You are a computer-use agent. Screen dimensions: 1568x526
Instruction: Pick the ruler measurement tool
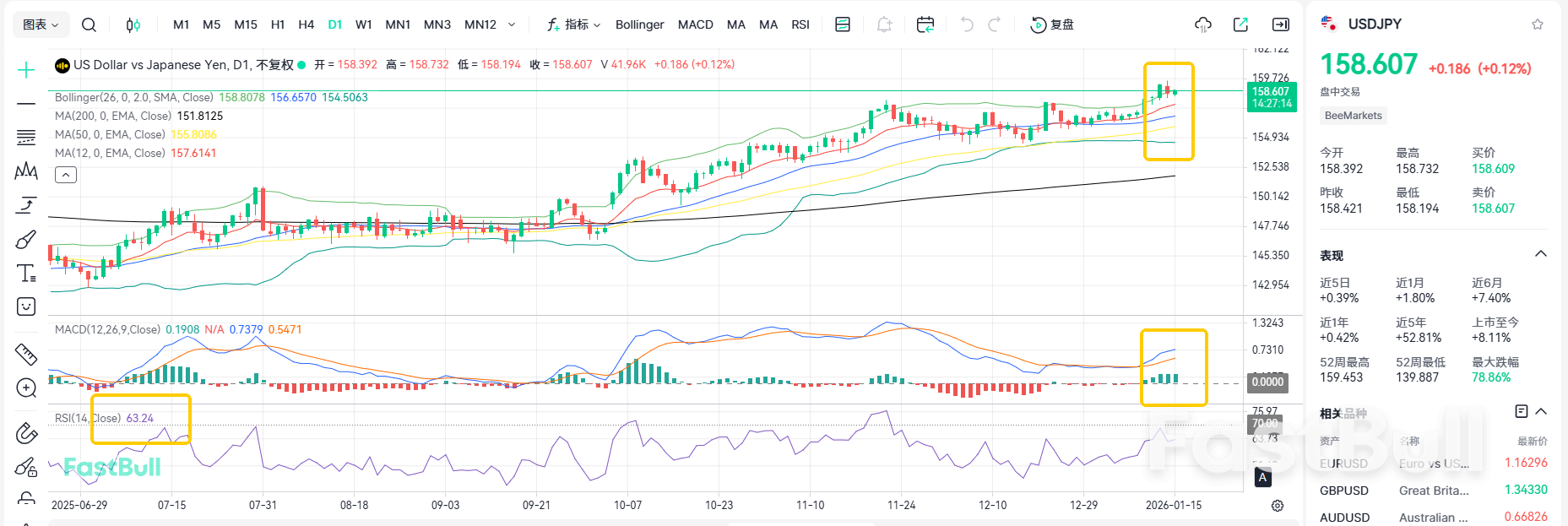point(26,354)
